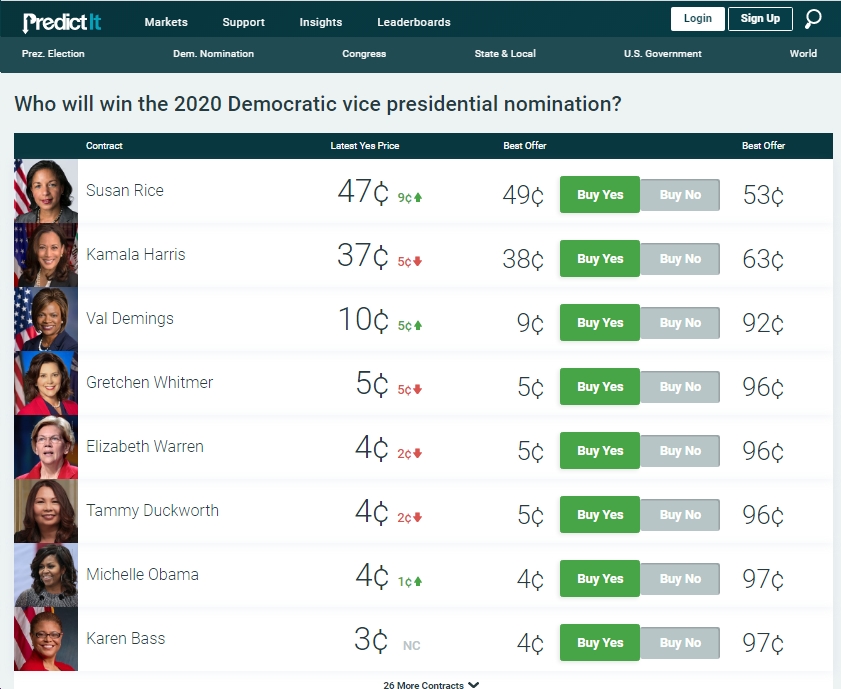Buy No on Elizabeth Warren
This screenshot has width=841, height=689.
(x=680, y=450)
